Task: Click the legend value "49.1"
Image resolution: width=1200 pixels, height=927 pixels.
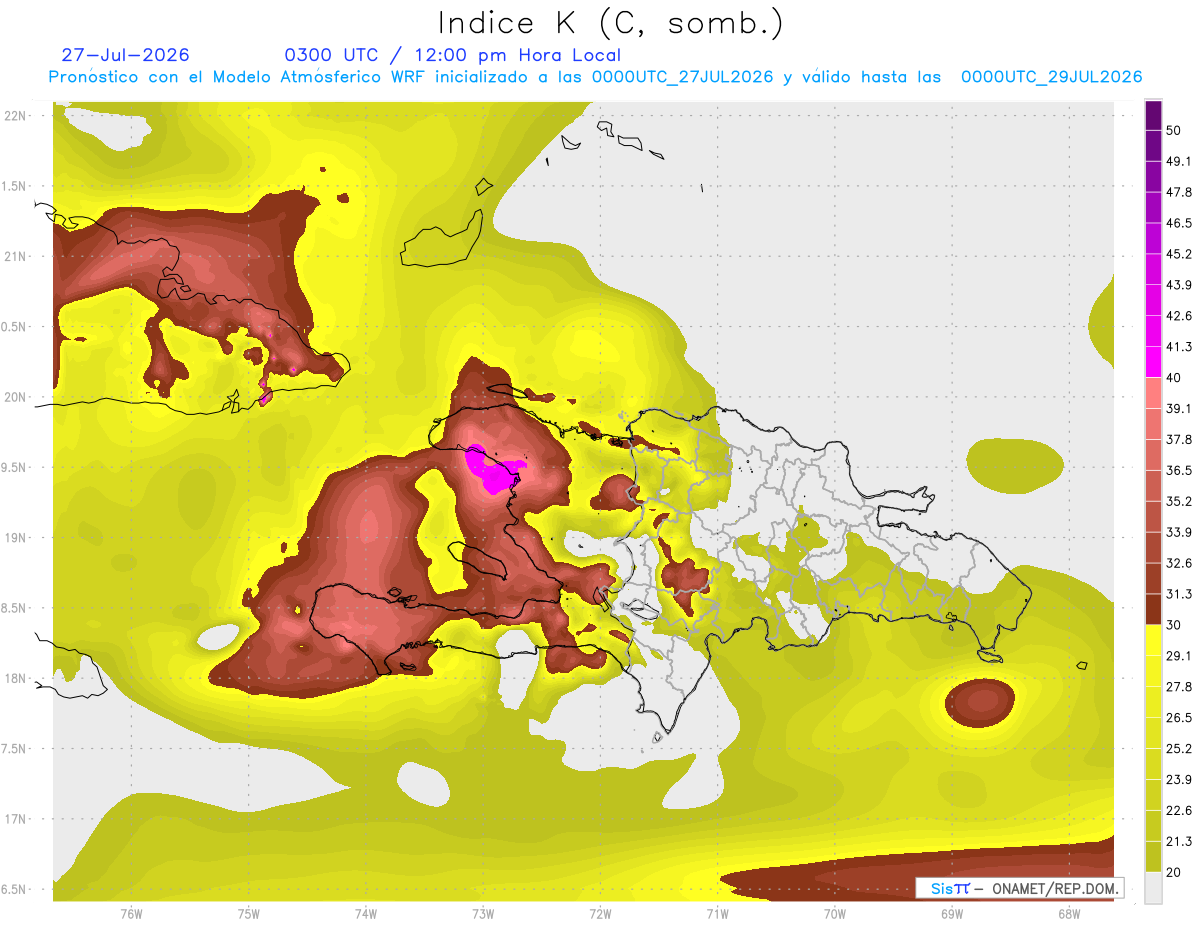Action: click(1179, 161)
